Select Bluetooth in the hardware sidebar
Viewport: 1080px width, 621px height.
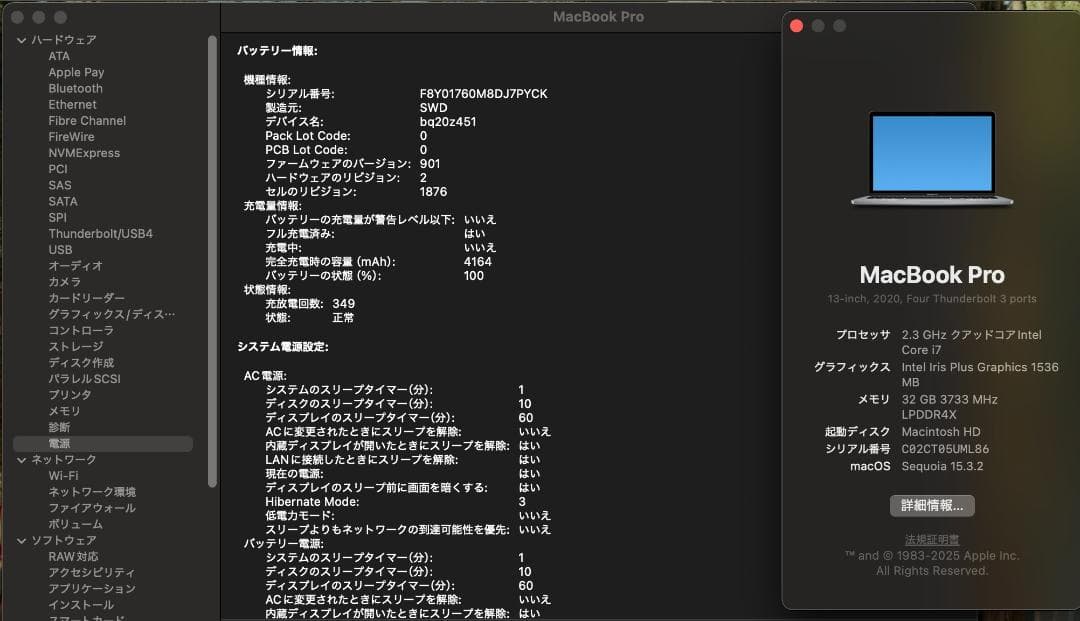click(x=74, y=88)
